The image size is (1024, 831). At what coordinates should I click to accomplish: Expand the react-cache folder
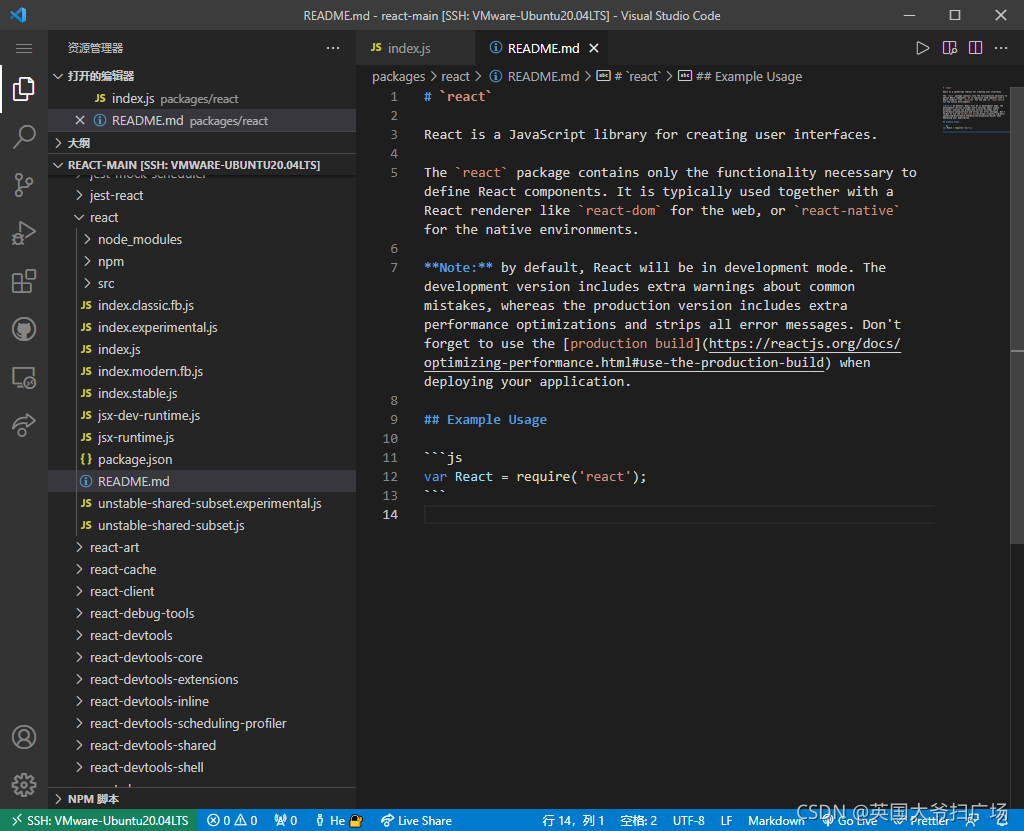(202, 570)
